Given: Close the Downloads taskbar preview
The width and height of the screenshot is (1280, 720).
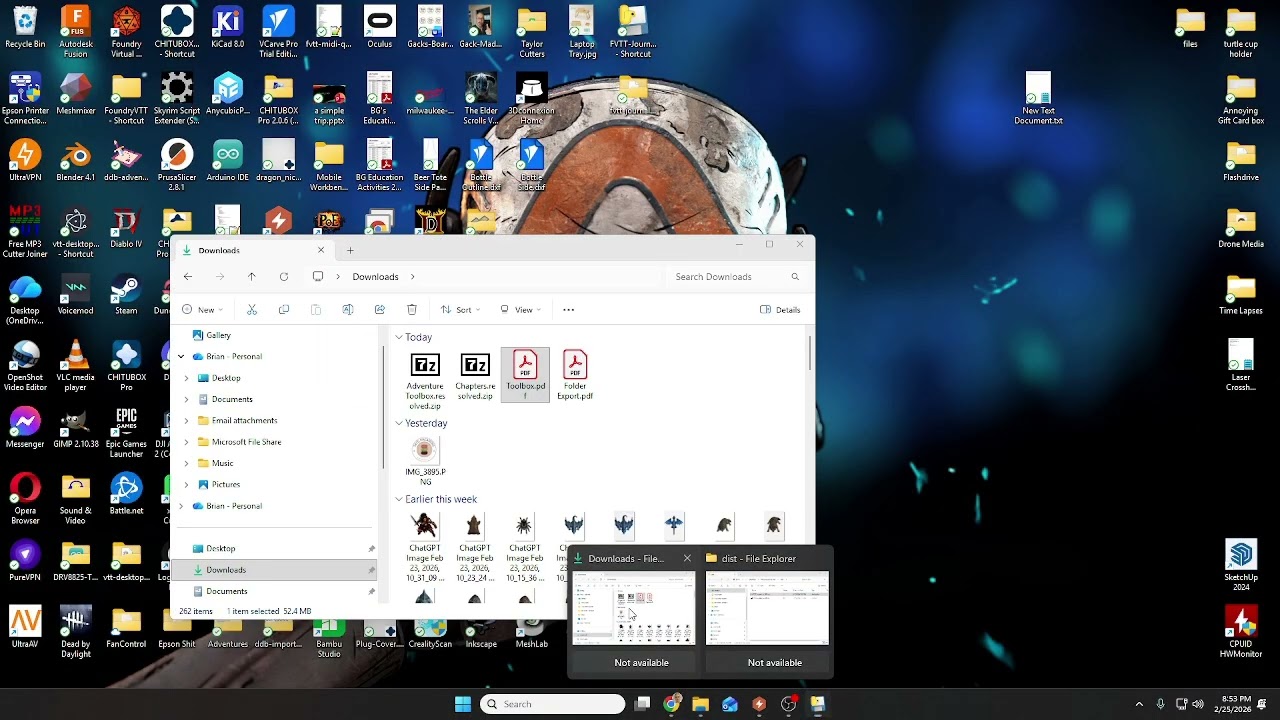Looking at the screenshot, I should tap(687, 559).
